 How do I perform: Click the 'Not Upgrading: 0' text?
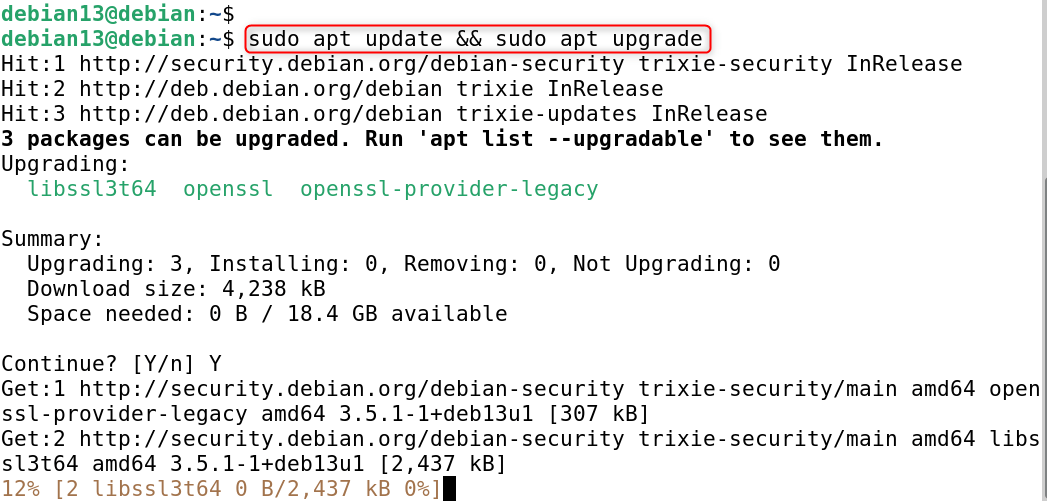(x=676, y=264)
